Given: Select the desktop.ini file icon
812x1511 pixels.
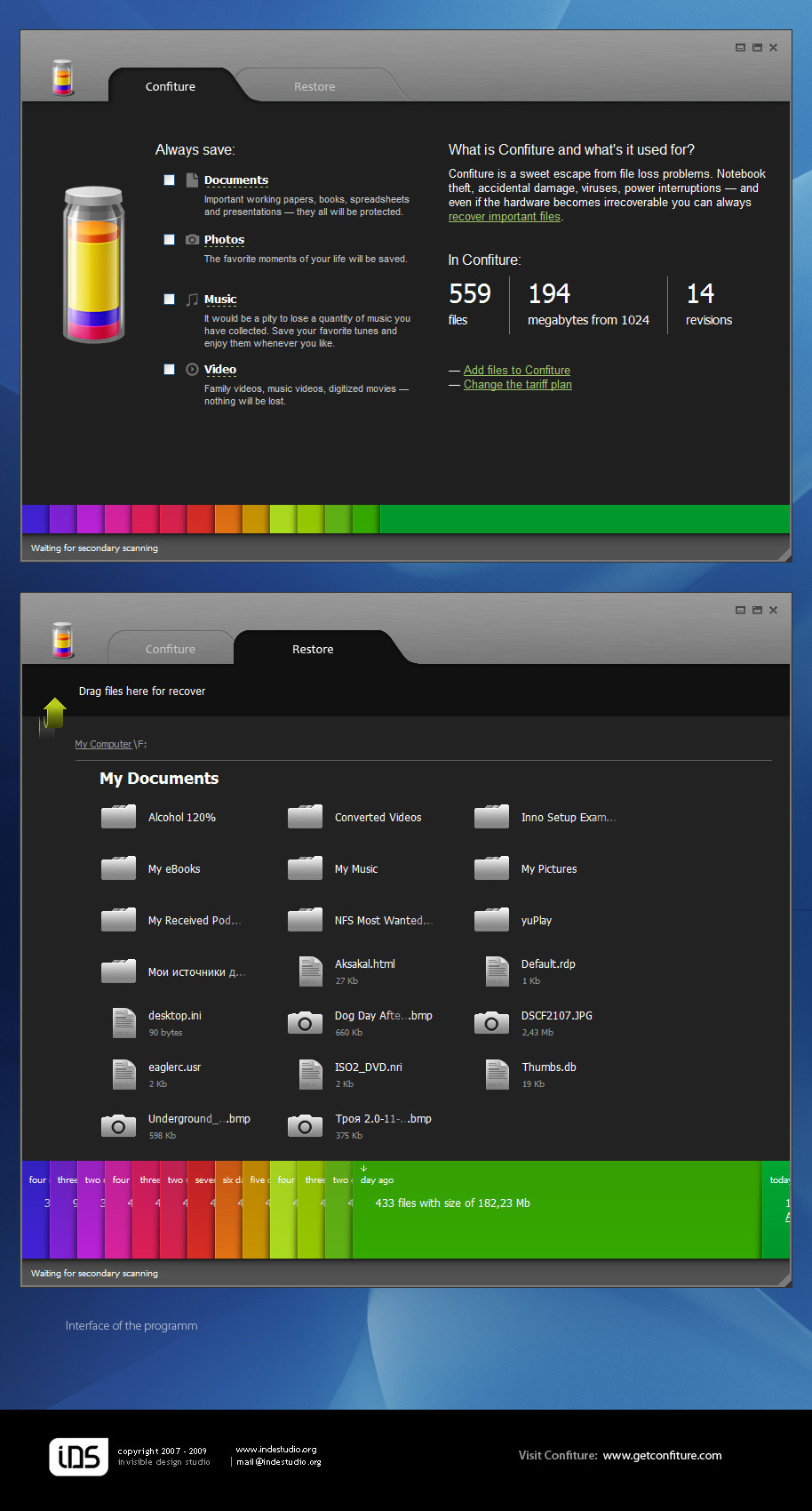Looking at the screenshot, I should (124, 1023).
